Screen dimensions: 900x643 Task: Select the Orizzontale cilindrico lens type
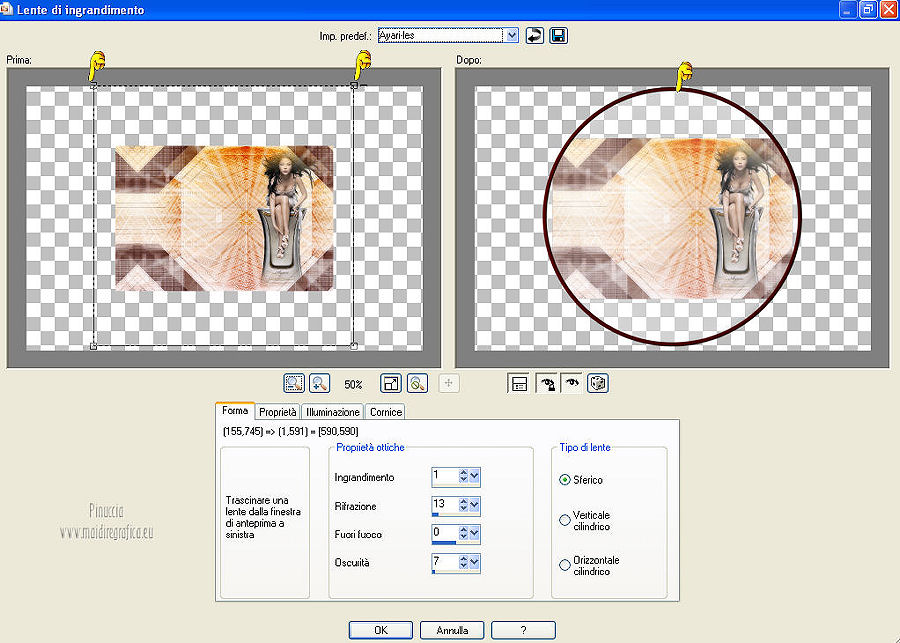[x=565, y=565]
